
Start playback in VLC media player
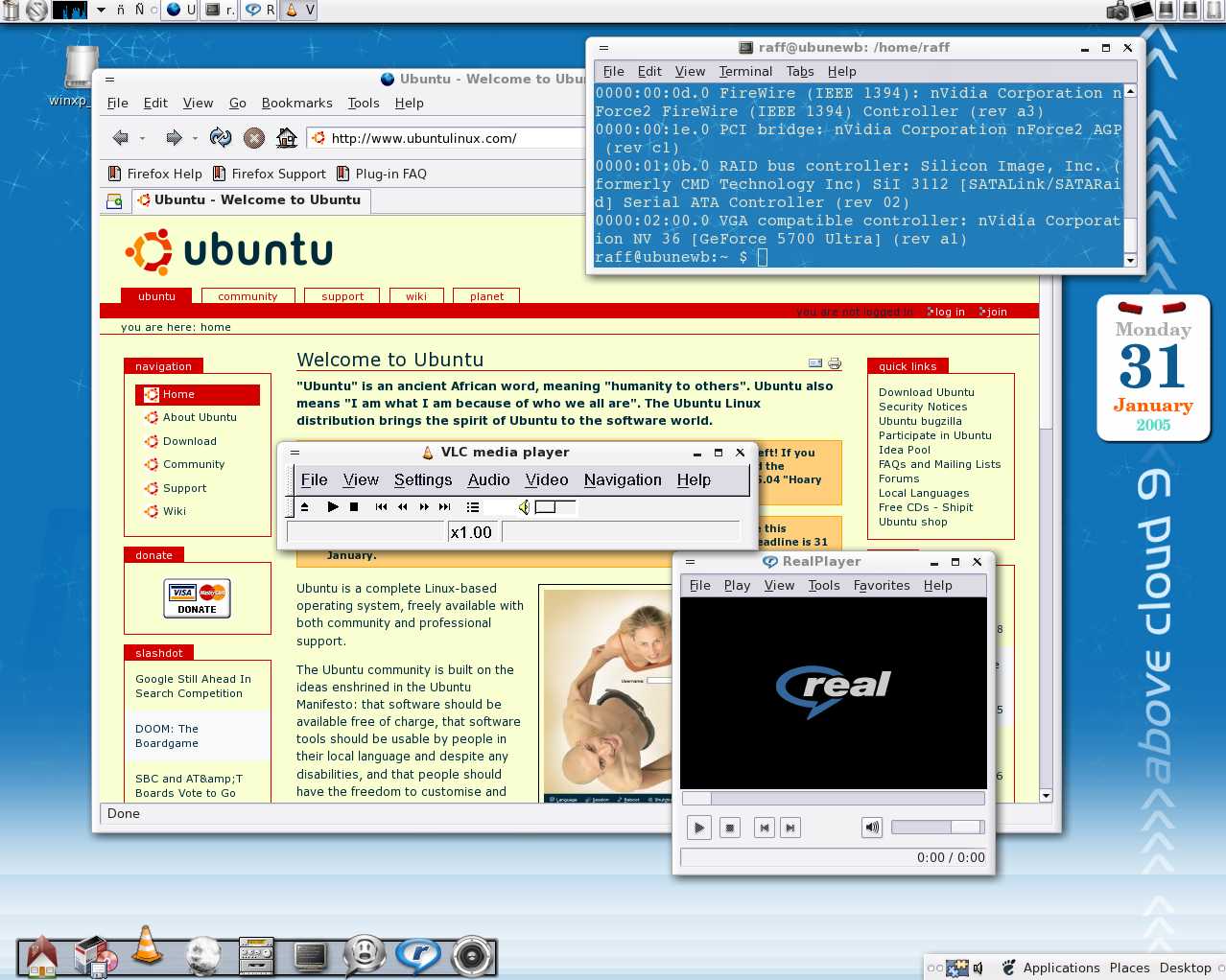pos(333,507)
